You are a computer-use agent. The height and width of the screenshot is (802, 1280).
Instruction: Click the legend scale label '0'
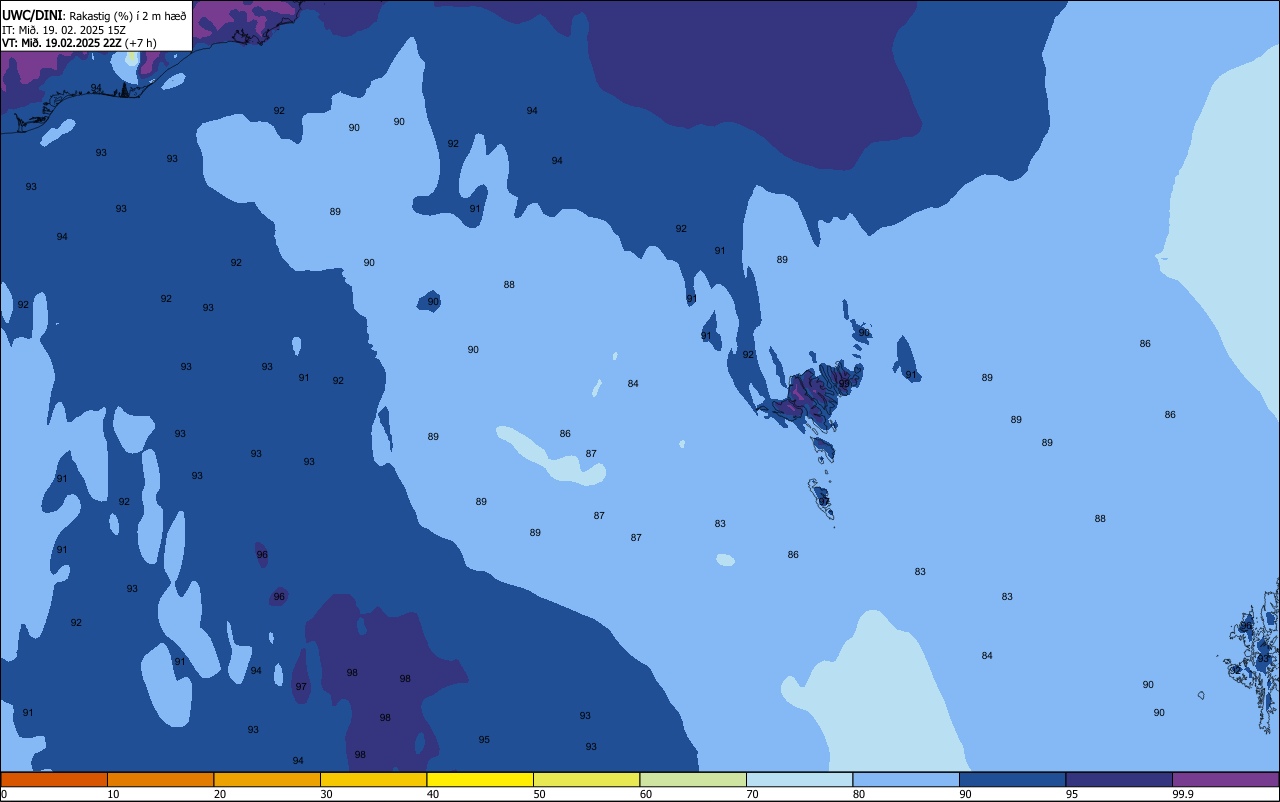click(4, 794)
